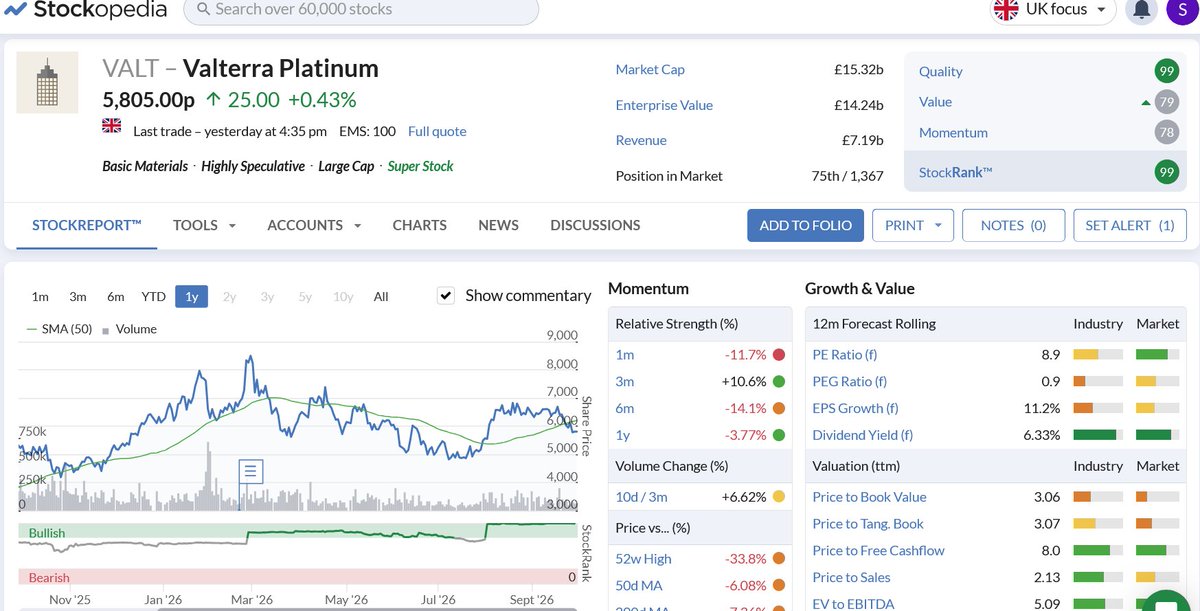Click the PE Ratio industry bar
Viewport: 1200px width, 611px height.
click(x=1098, y=354)
